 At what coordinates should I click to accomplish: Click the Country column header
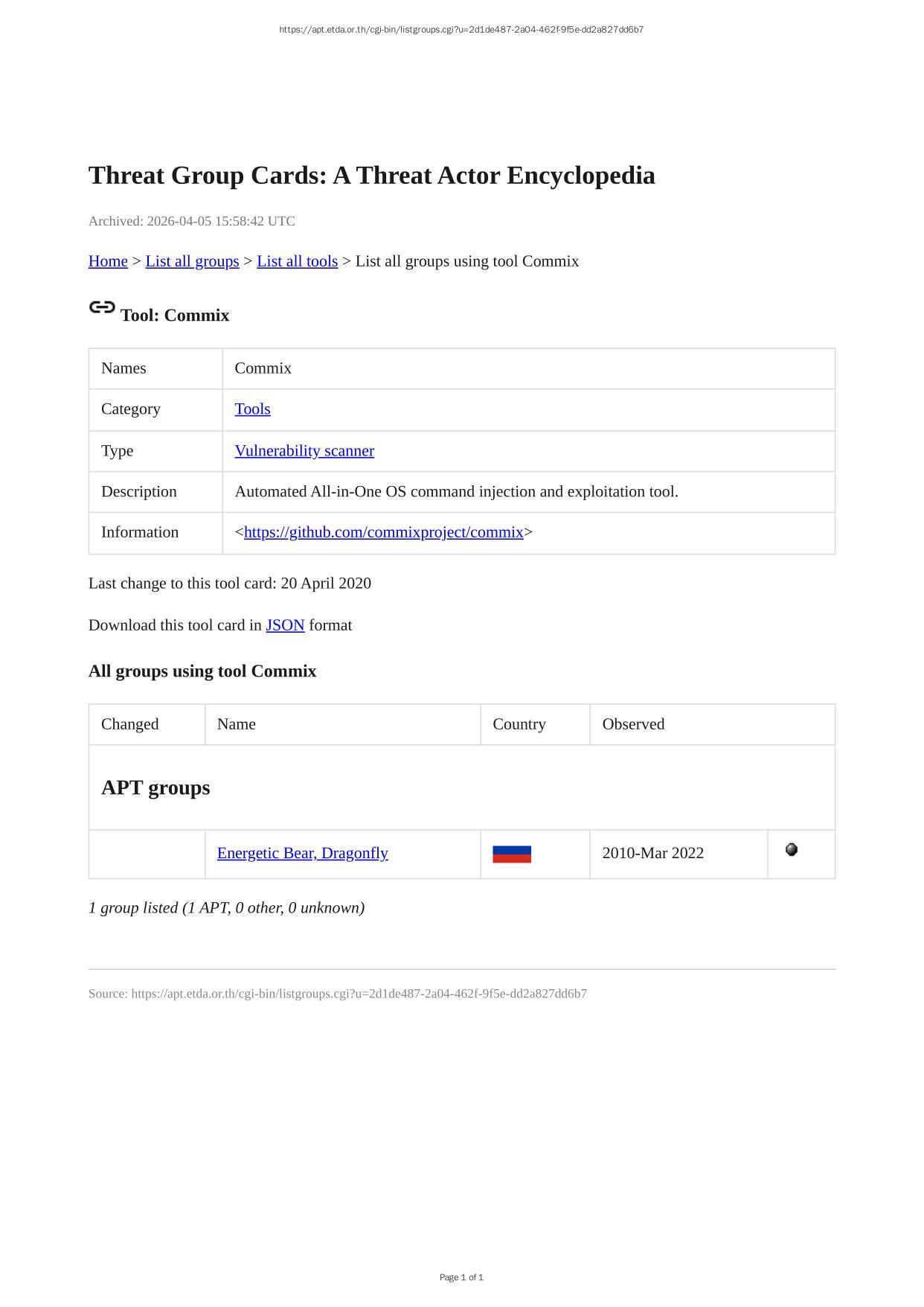click(x=519, y=724)
